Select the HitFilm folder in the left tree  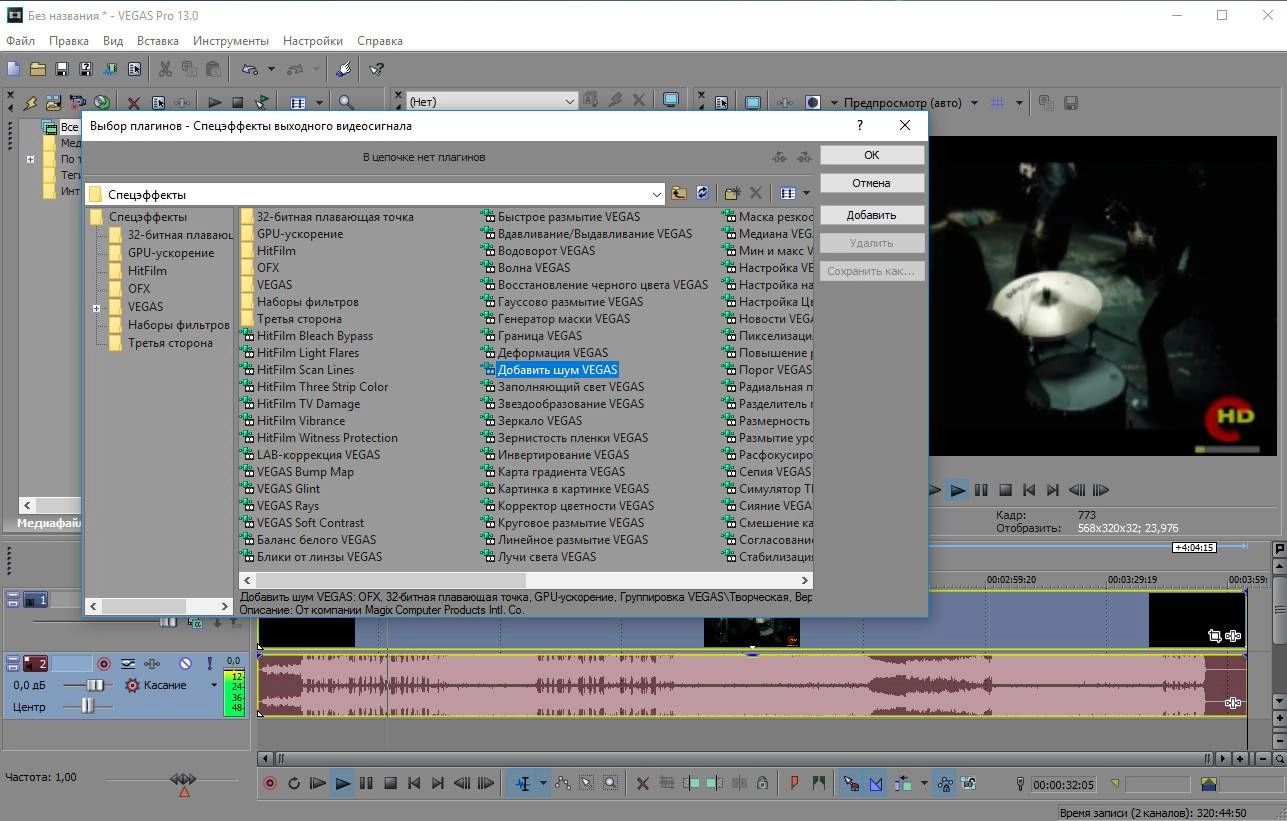[x=147, y=271]
